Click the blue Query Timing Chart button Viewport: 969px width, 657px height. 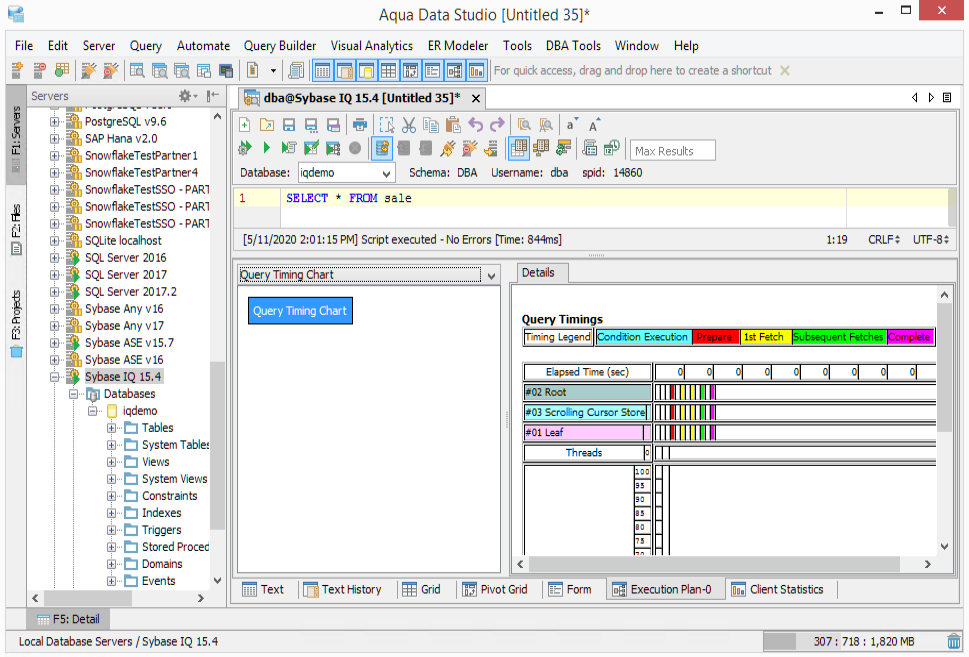click(300, 311)
